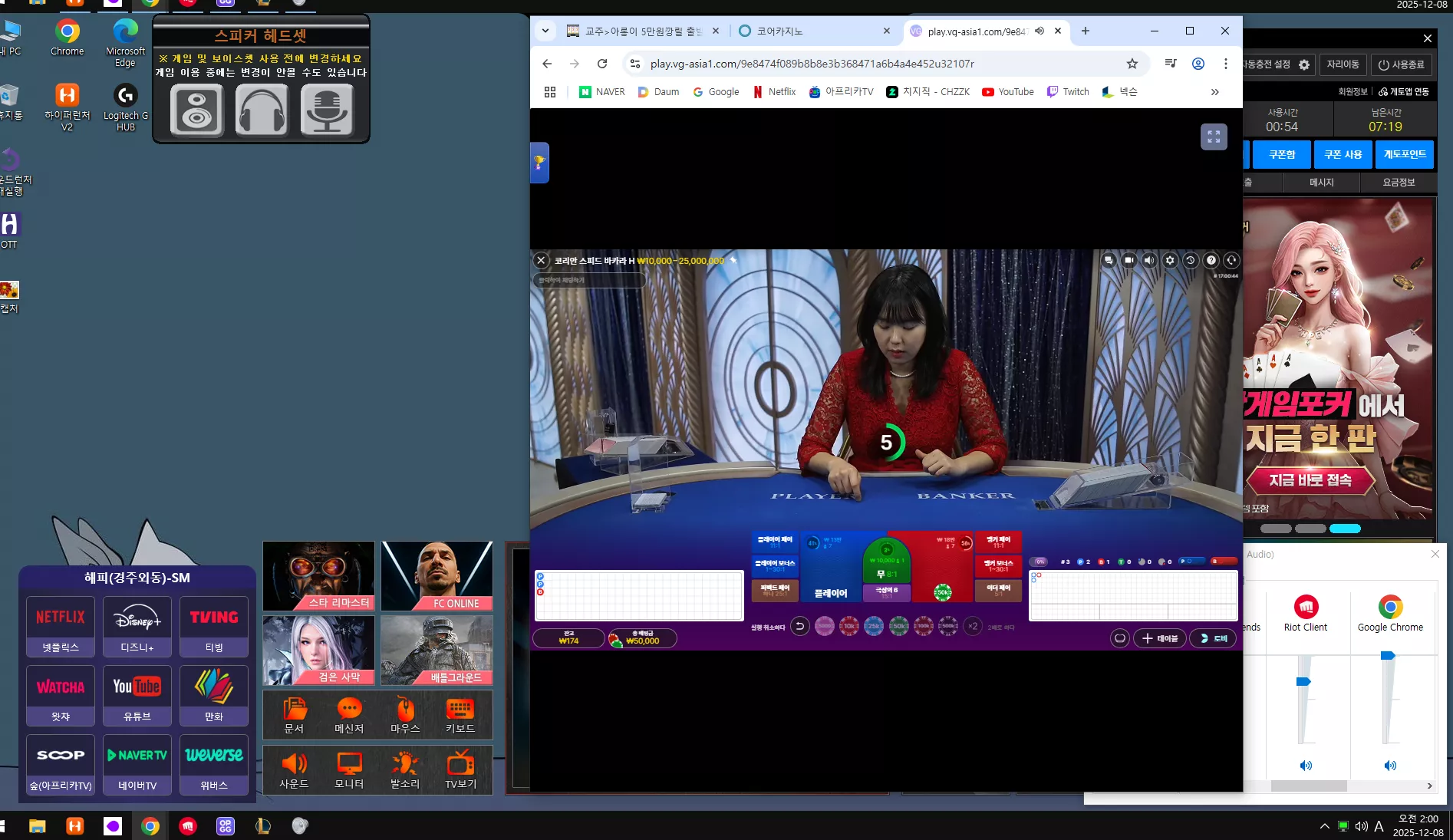Open Chrome profile icon in toolbar
This screenshot has height=840, width=1453.
[1198, 64]
